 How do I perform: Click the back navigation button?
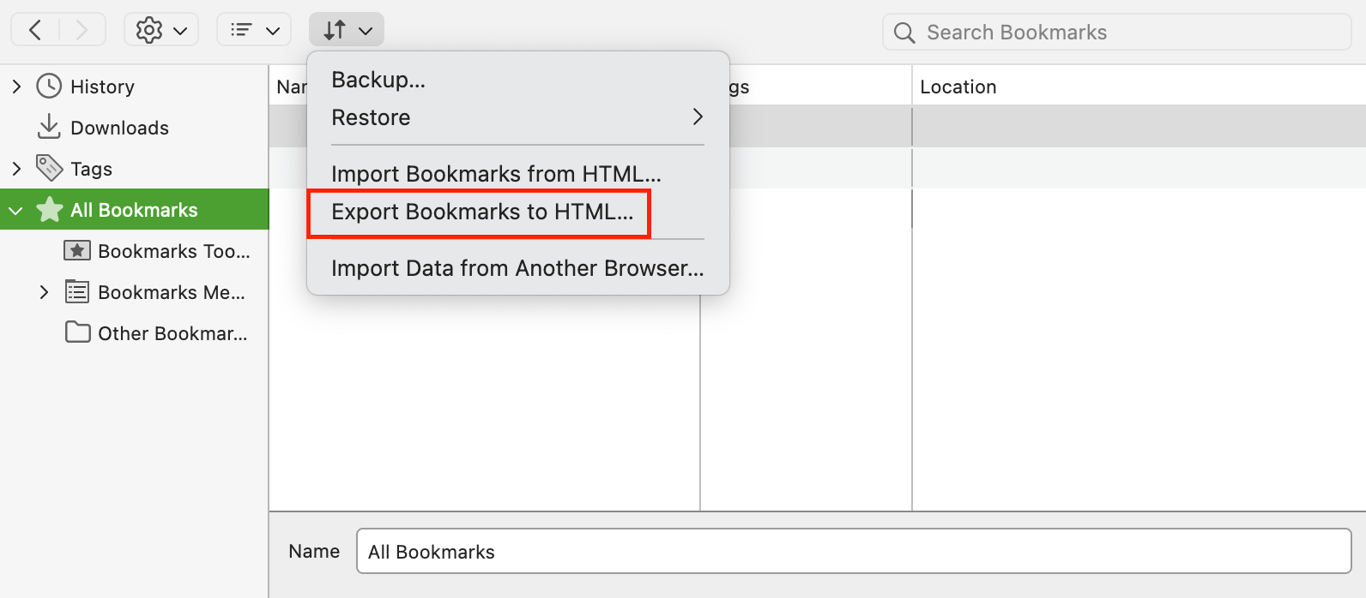click(x=35, y=29)
